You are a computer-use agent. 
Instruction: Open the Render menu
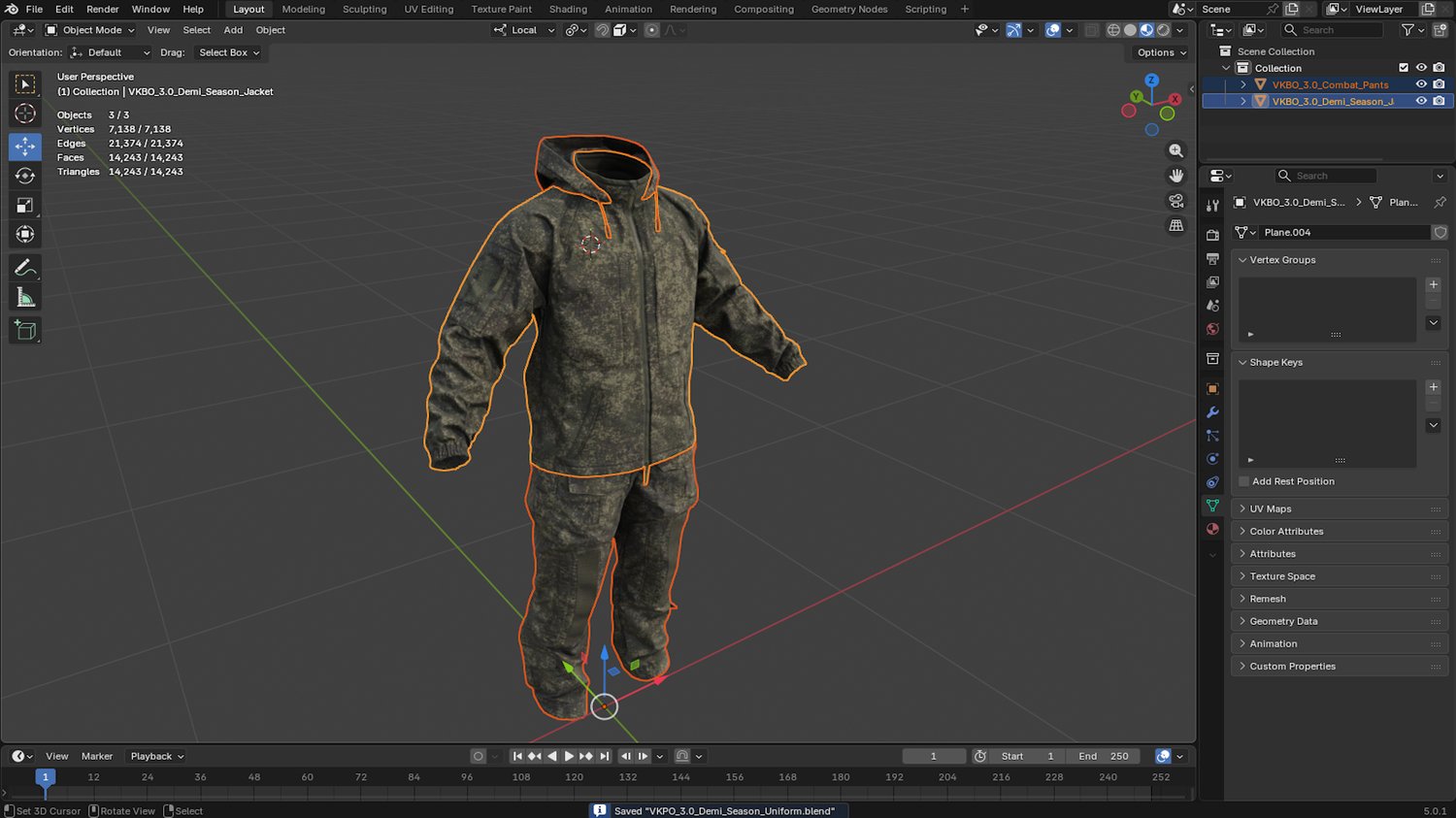coord(103,9)
